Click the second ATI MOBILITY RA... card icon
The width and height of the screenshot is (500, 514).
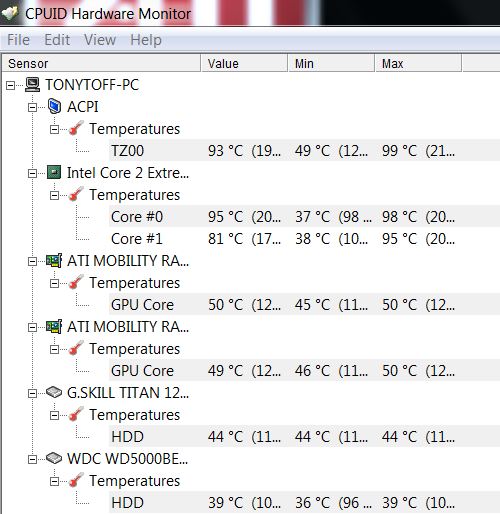coord(54,327)
